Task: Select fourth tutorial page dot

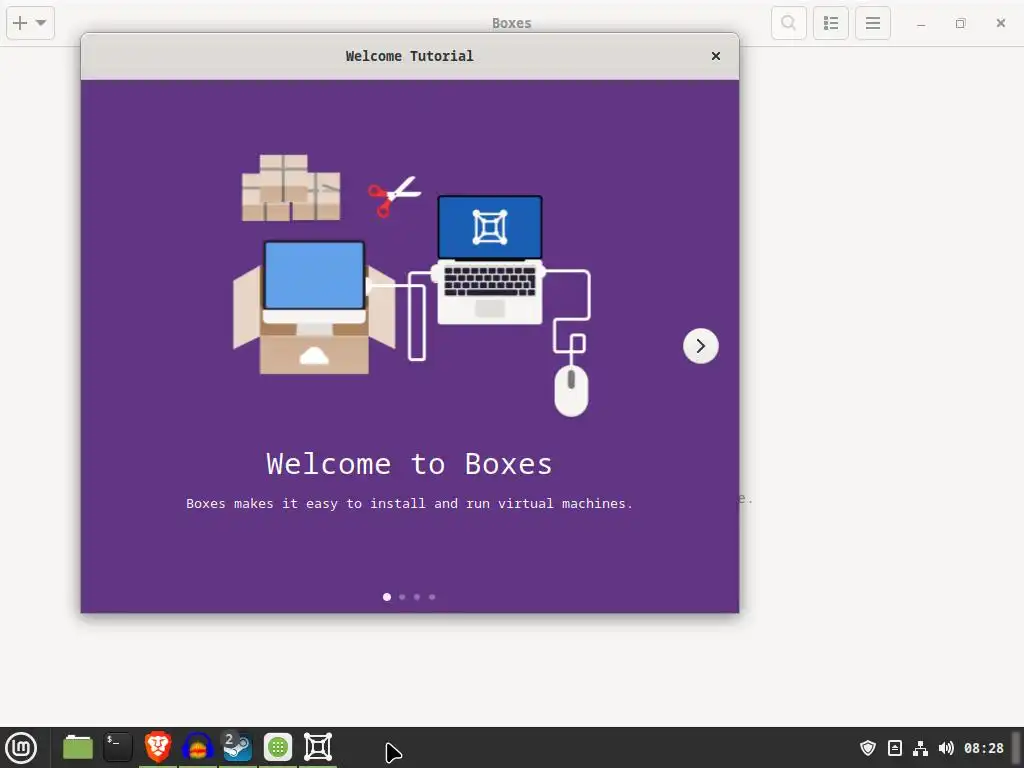Action: tap(432, 597)
